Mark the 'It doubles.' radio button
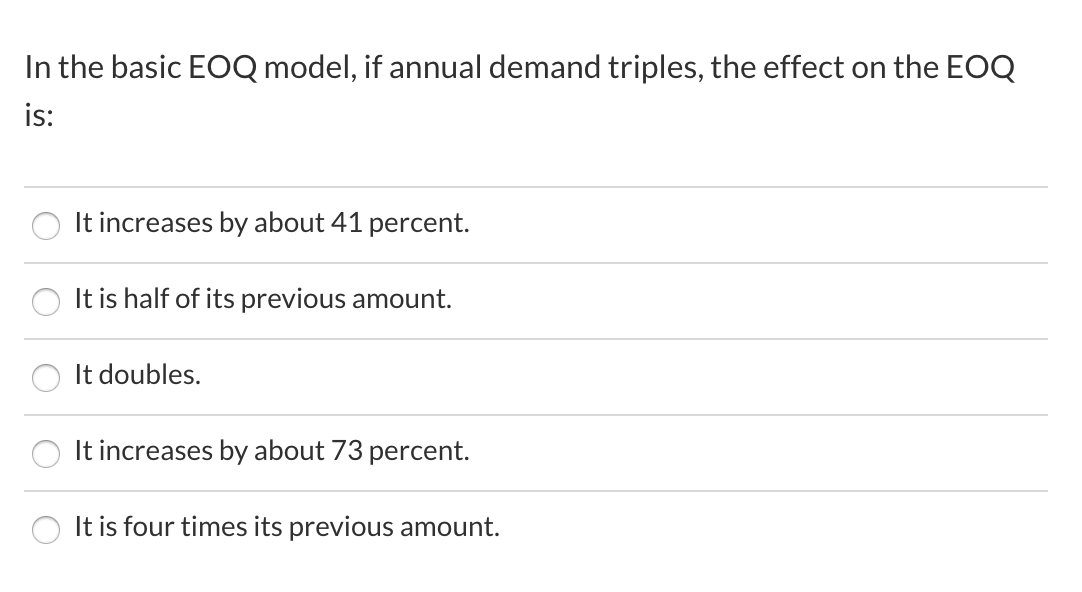1082x592 pixels. 46,377
